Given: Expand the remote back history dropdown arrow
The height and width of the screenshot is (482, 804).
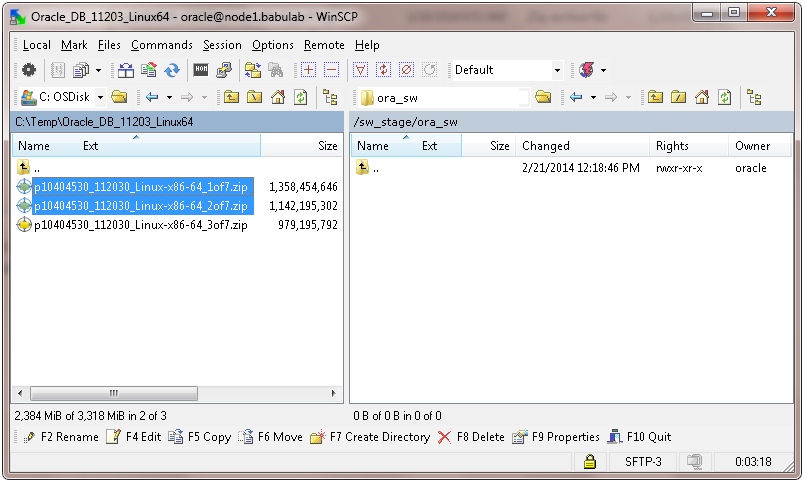Looking at the screenshot, I should [593, 97].
